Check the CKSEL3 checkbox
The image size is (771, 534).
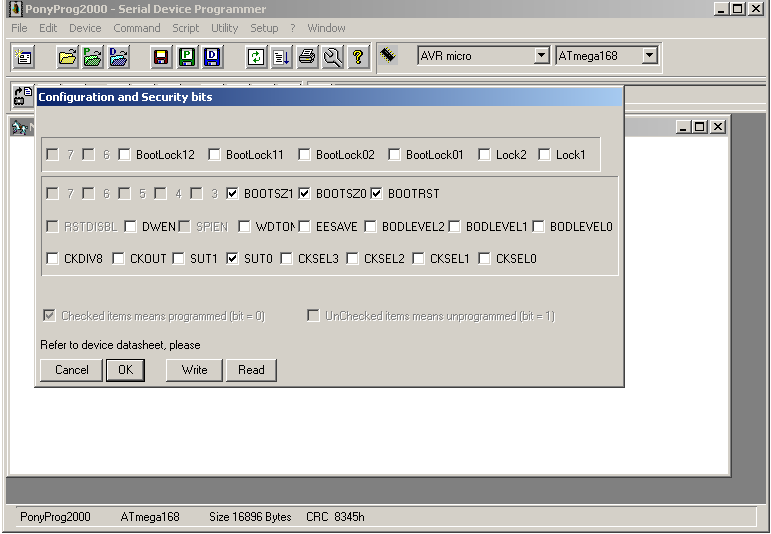pos(287,259)
